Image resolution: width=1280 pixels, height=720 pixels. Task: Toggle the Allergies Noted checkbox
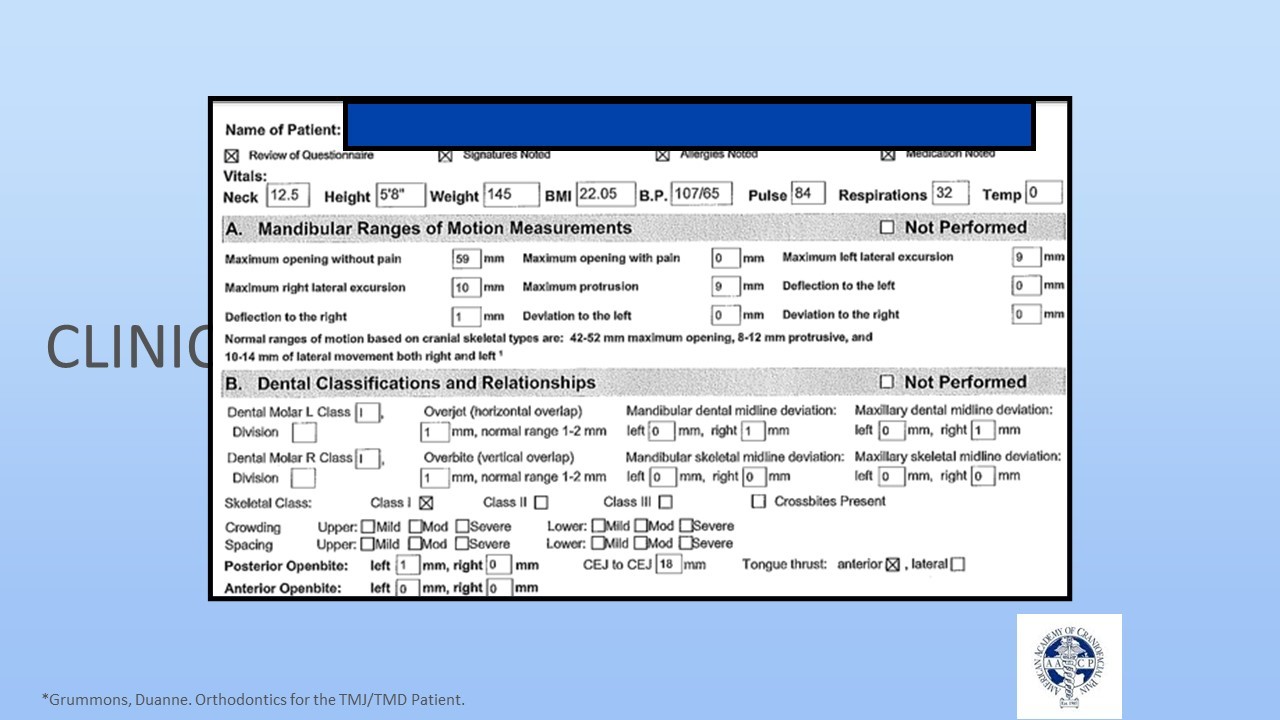point(662,156)
